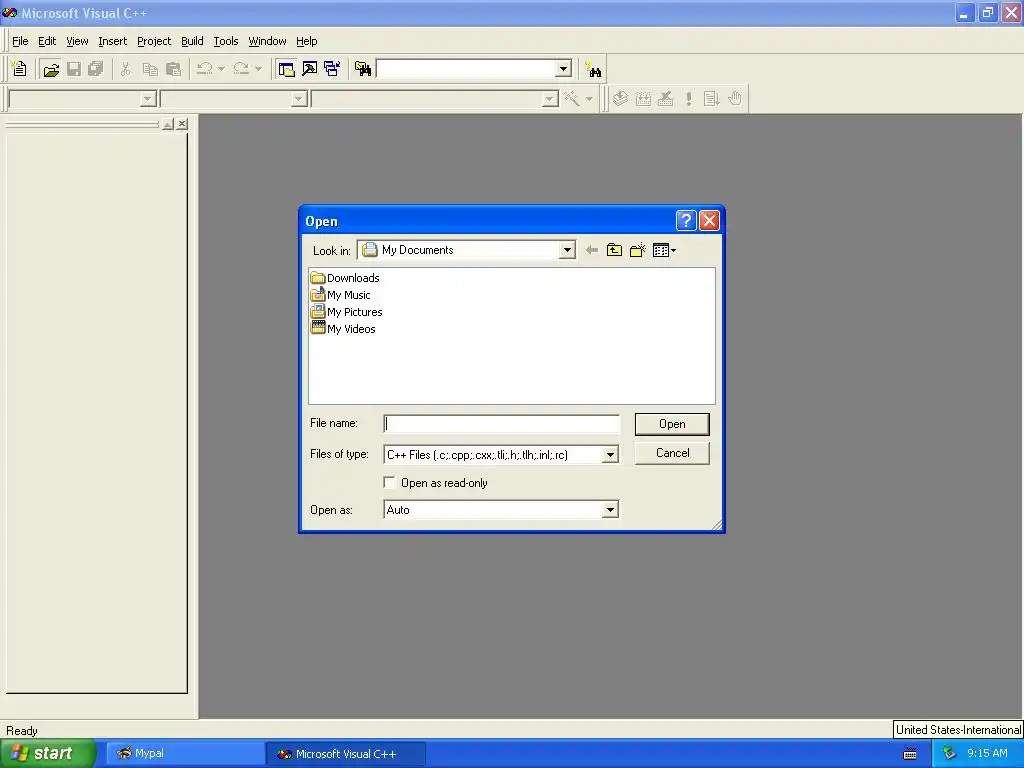Click the binoculars Search icon
The width and height of the screenshot is (1024, 768).
point(594,69)
